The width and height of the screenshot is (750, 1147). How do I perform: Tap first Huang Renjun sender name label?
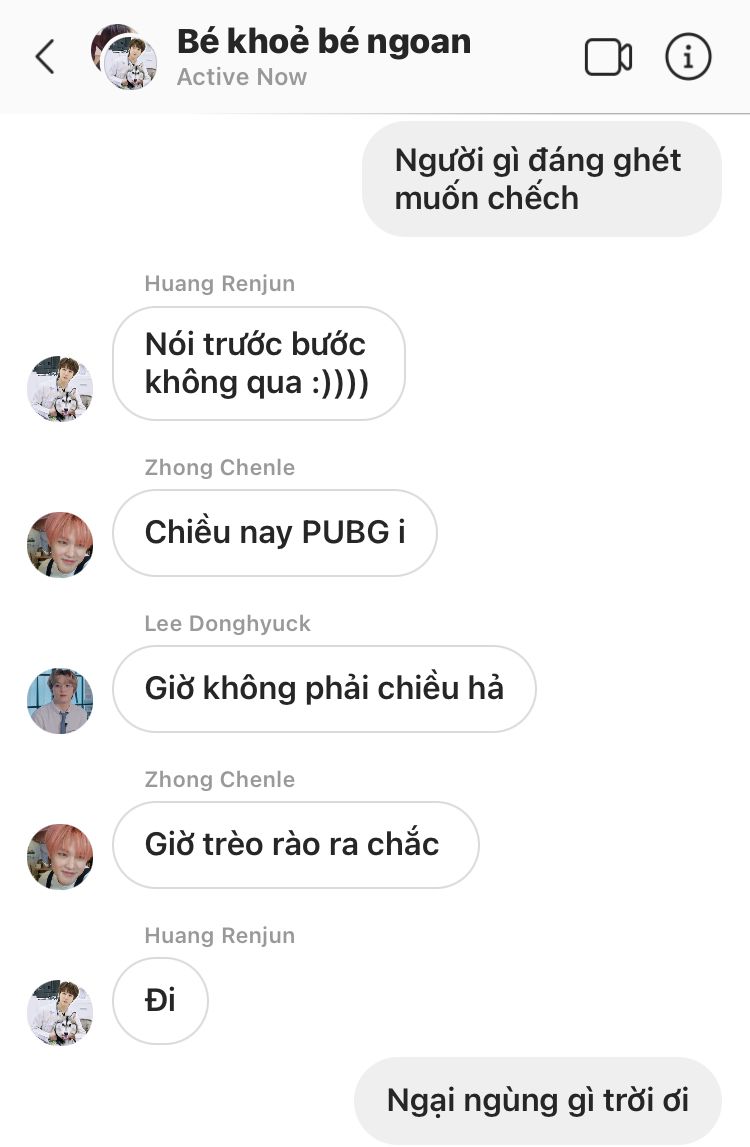220,283
